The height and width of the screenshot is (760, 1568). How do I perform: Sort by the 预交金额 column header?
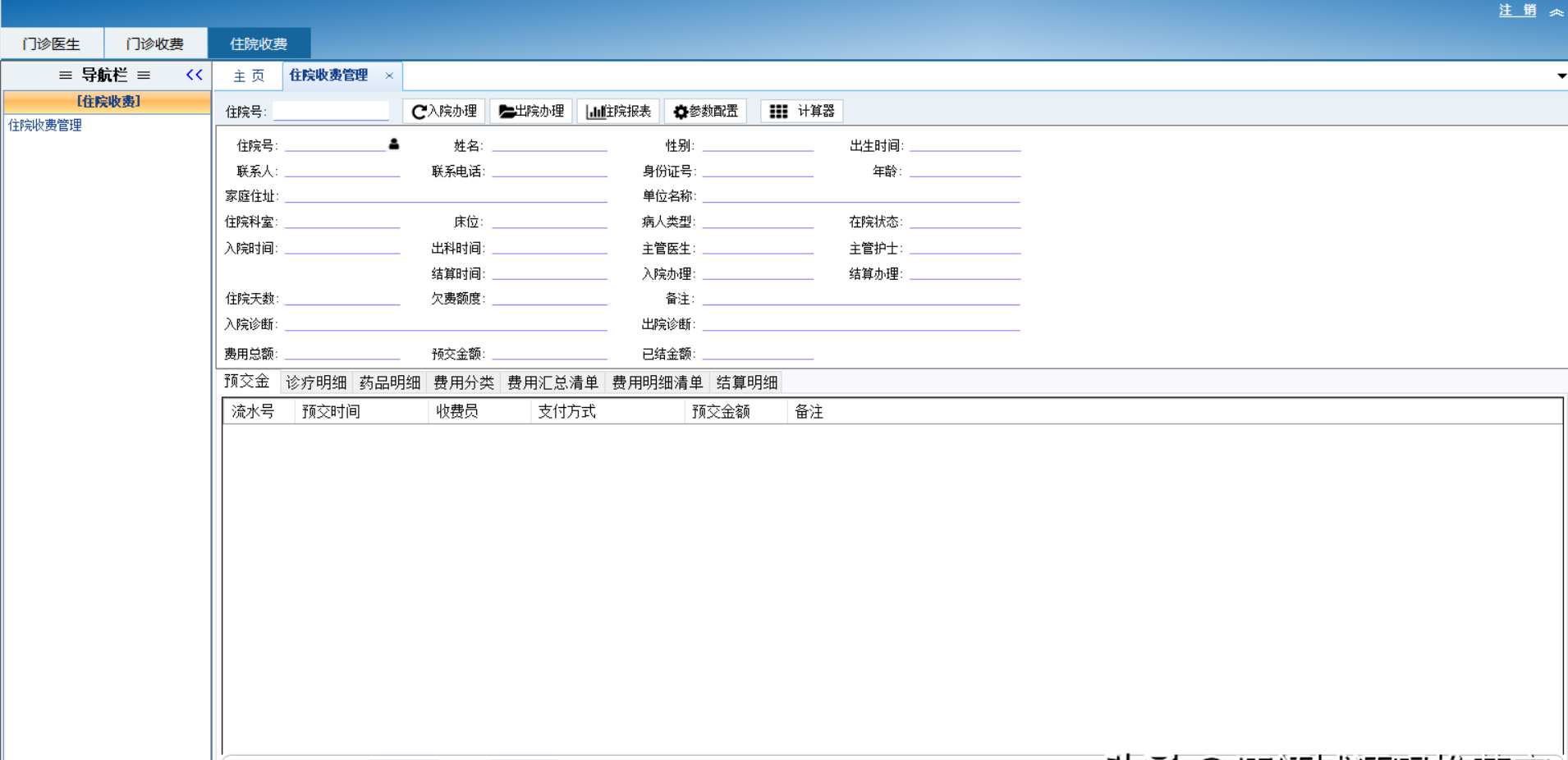(721, 411)
